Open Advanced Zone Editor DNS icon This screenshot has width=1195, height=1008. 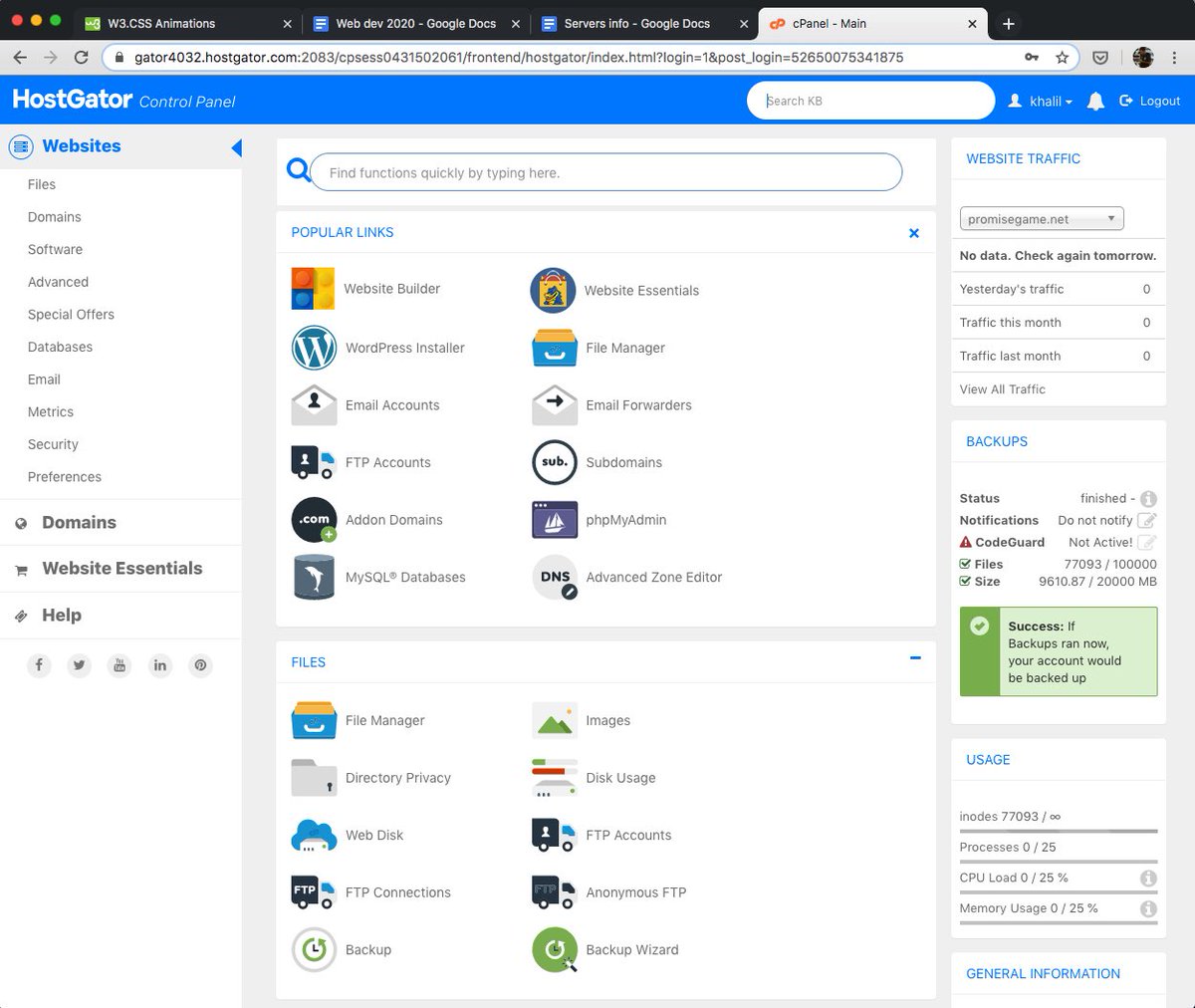pyautogui.click(x=555, y=577)
